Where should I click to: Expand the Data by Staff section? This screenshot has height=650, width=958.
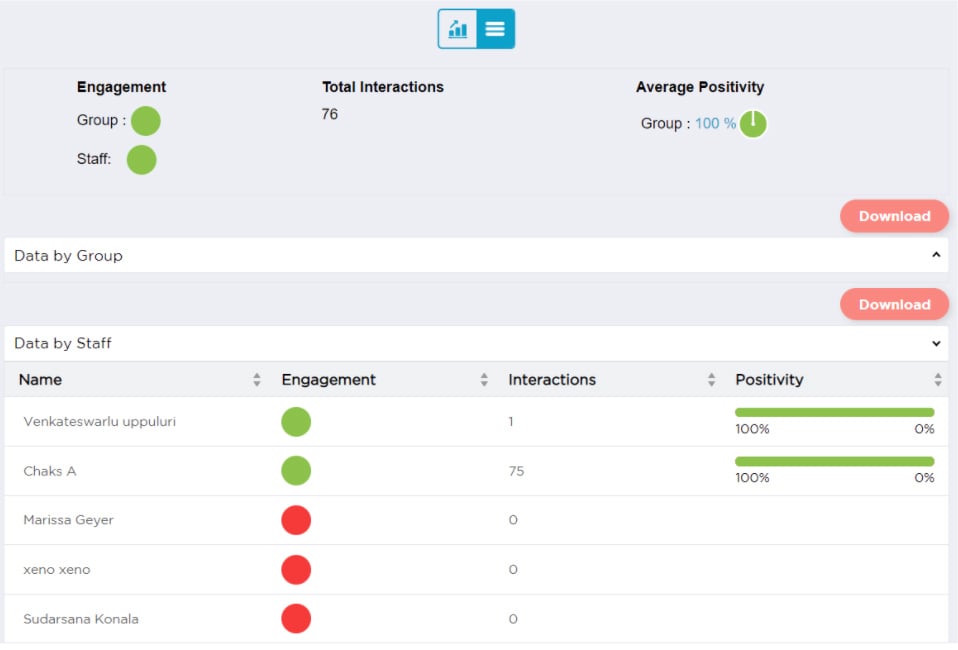click(x=936, y=343)
